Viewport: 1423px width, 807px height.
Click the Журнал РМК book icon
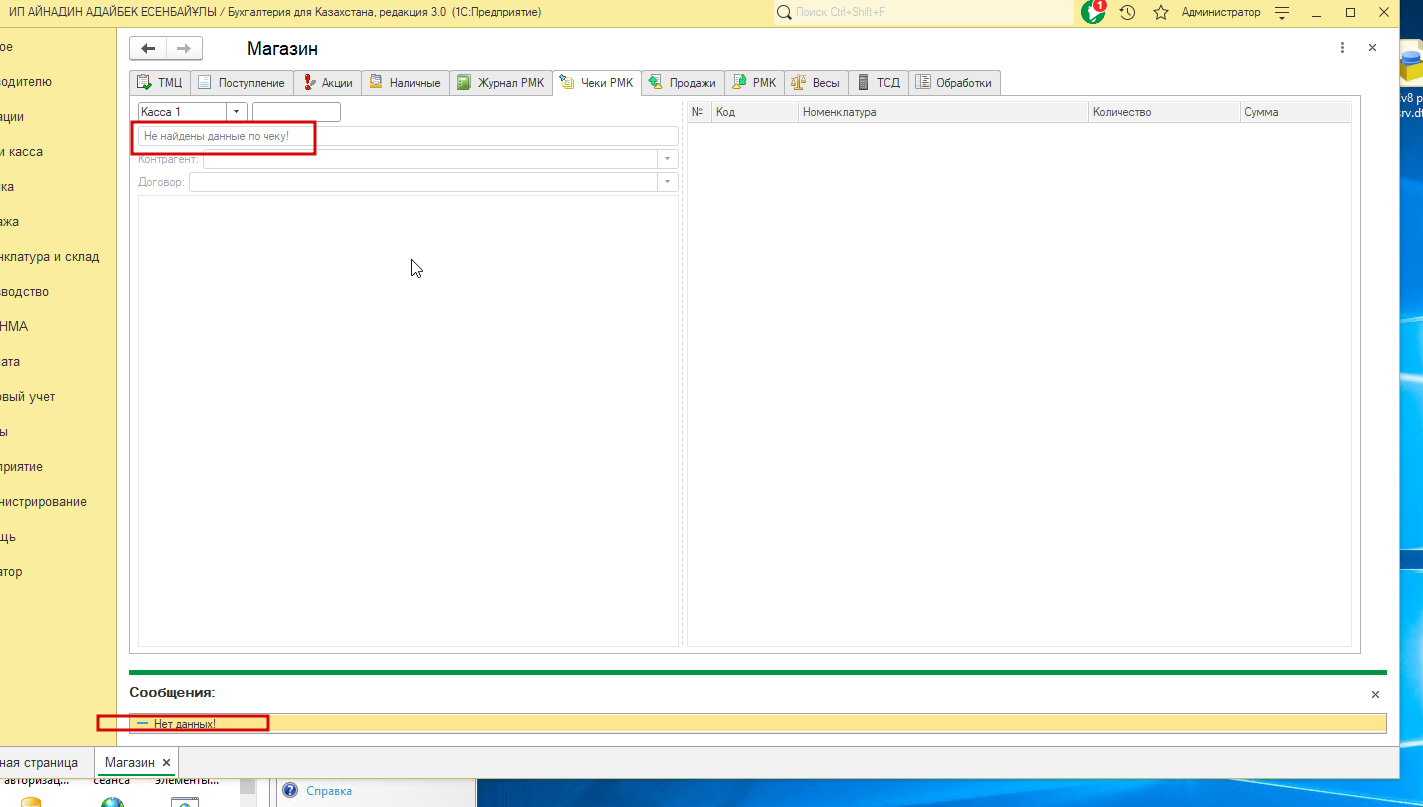(x=464, y=83)
